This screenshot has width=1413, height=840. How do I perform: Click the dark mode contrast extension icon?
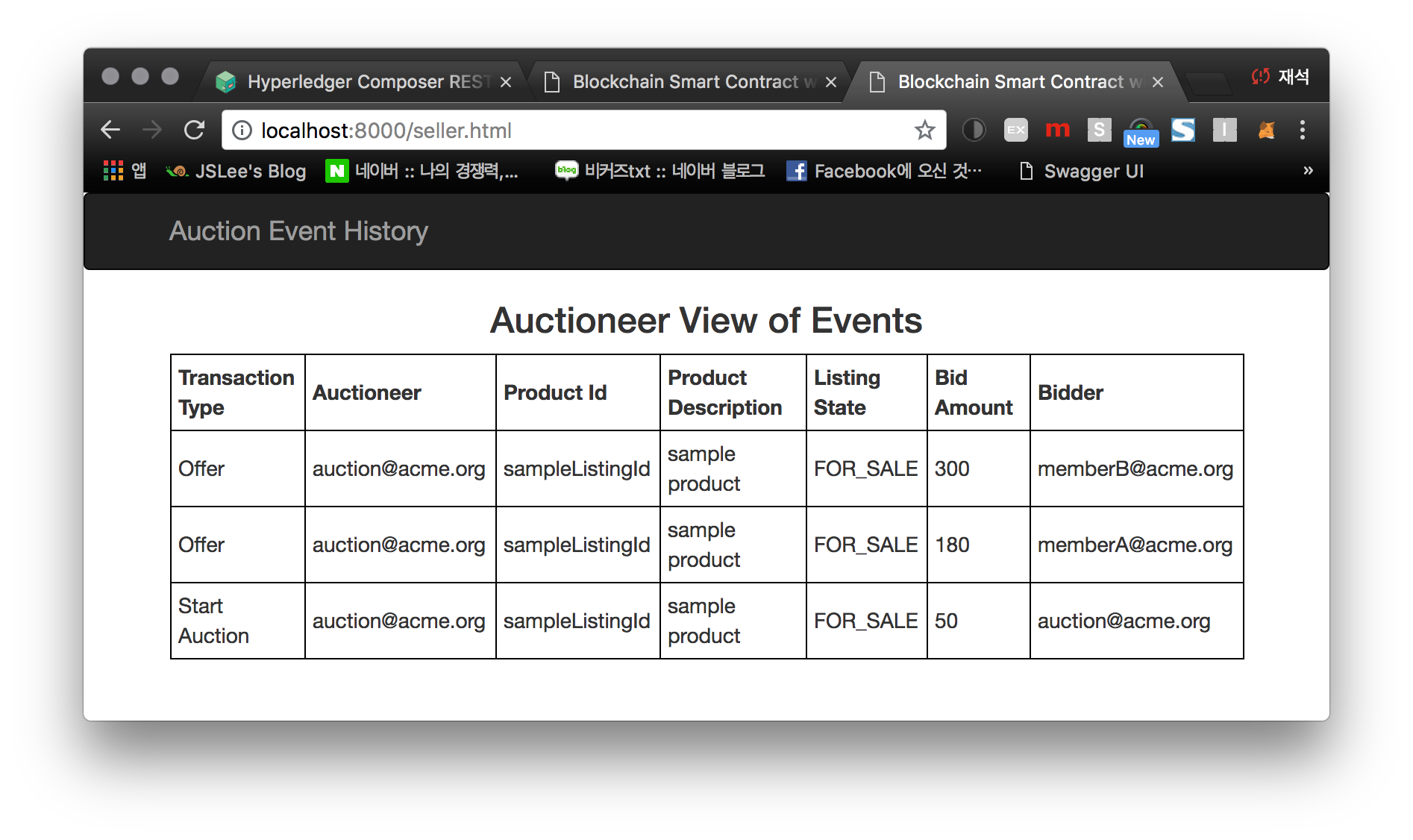[974, 130]
